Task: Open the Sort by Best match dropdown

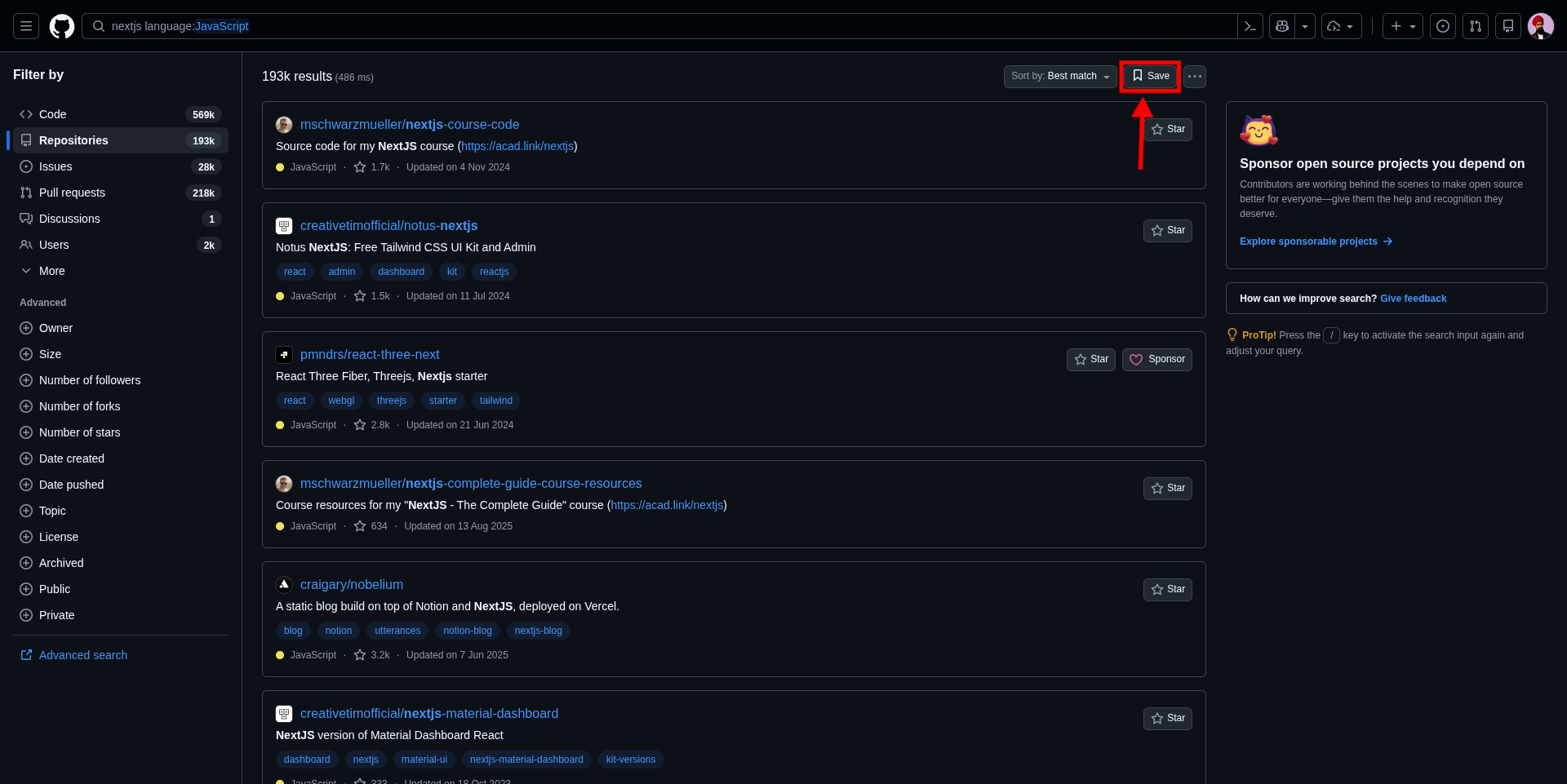Action: [x=1060, y=76]
